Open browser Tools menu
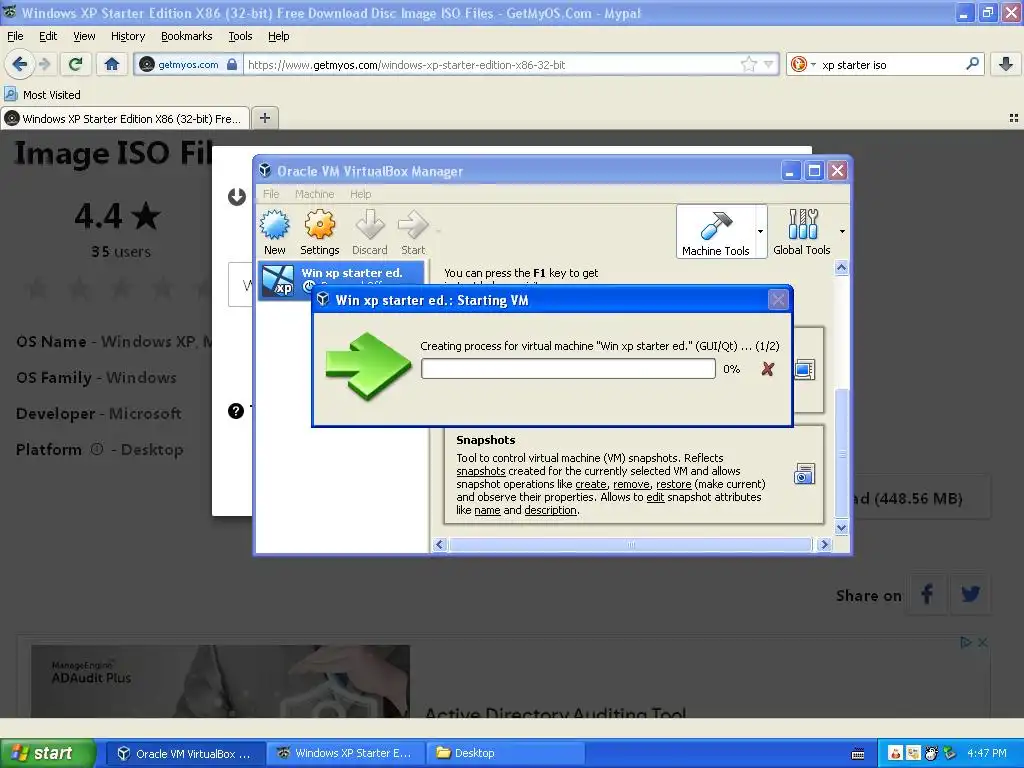The width and height of the screenshot is (1024, 768). tap(240, 36)
